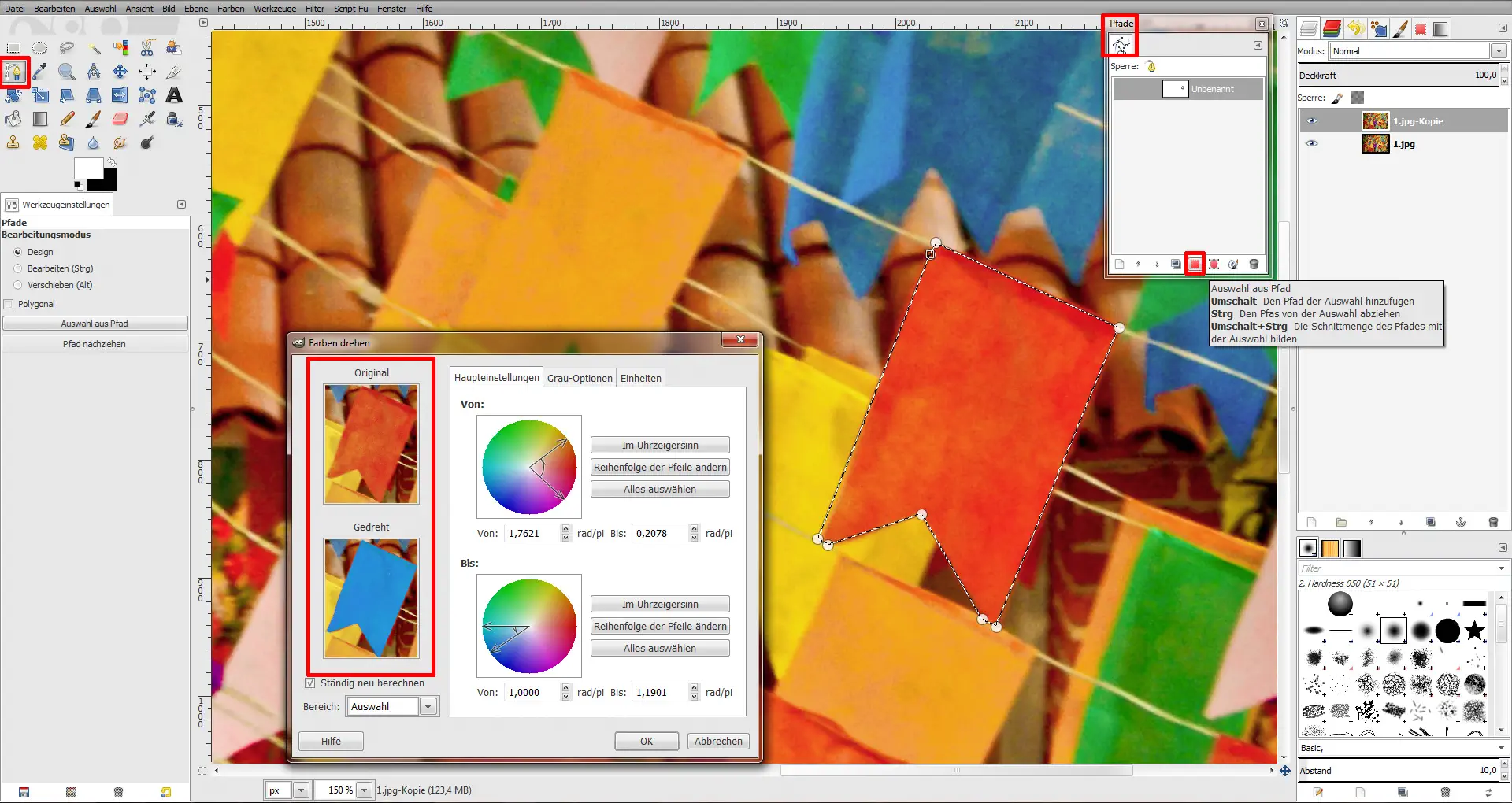Select the Paths tool in the toolbox
1512x803 pixels.
(14, 72)
